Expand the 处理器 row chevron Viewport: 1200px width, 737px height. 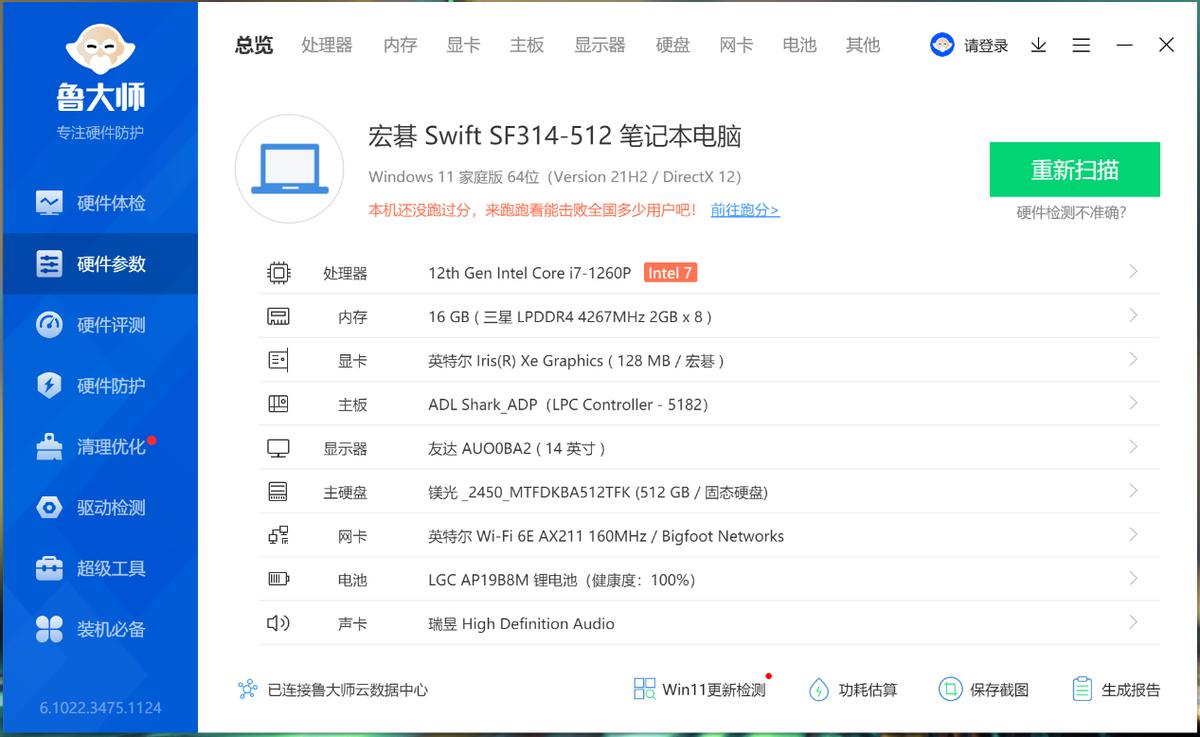pyautogui.click(x=1133, y=272)
